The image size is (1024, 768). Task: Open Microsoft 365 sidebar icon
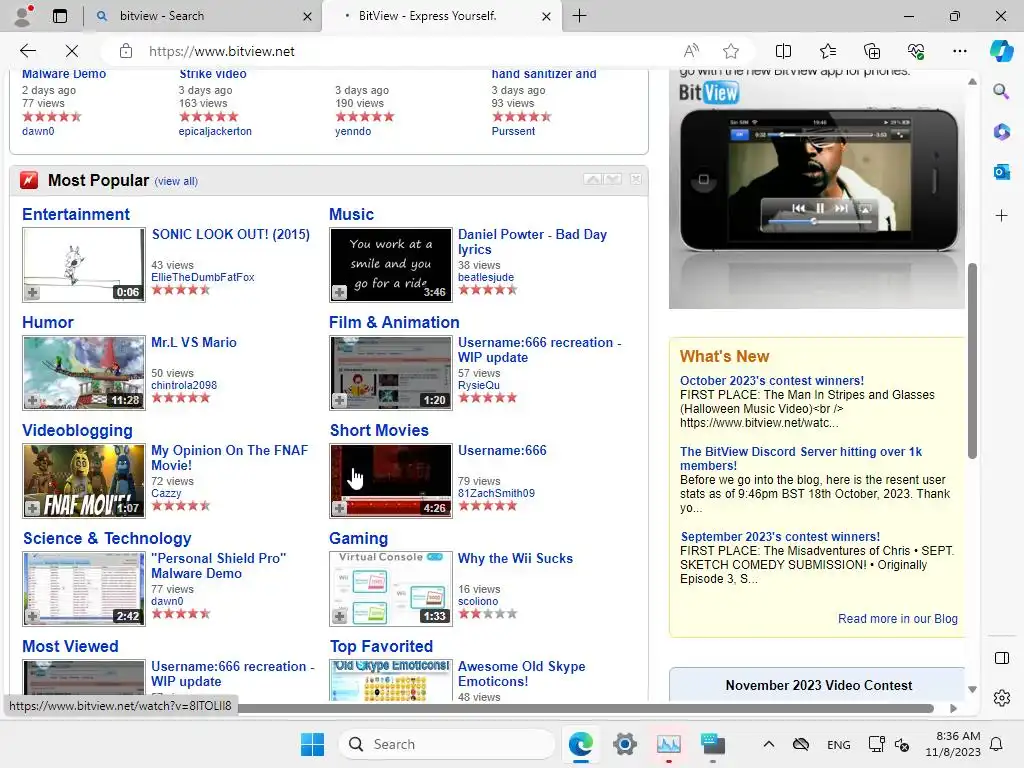click(x=1001, y=131)
